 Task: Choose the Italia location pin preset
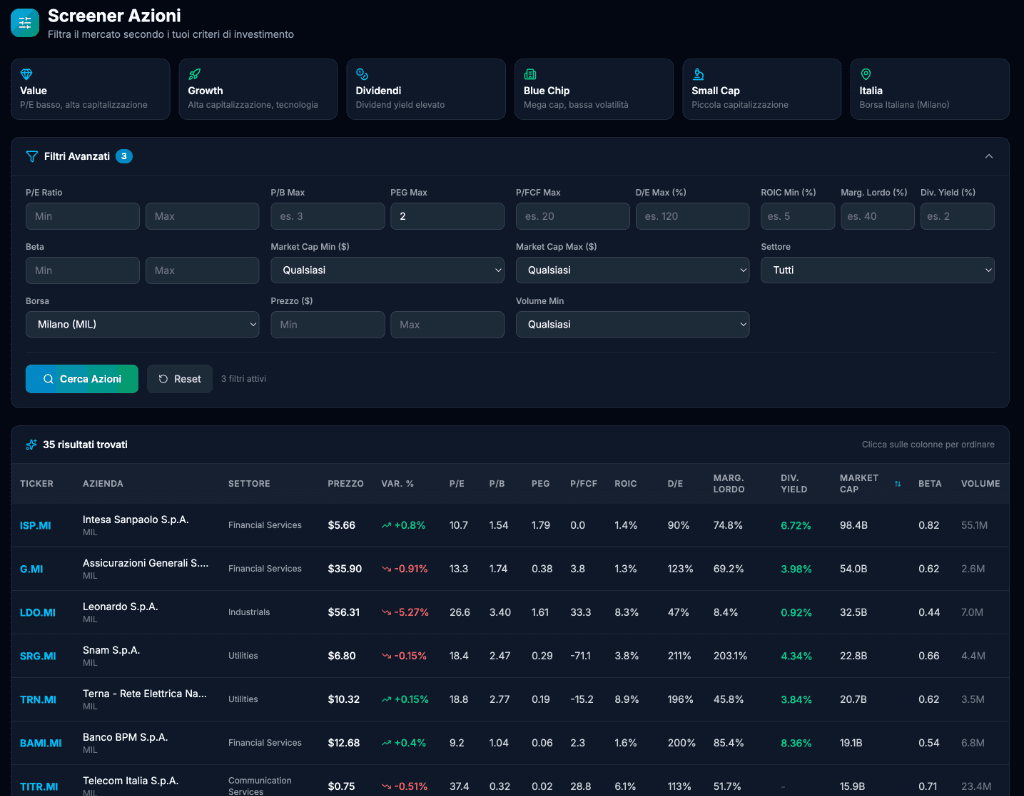866,74
